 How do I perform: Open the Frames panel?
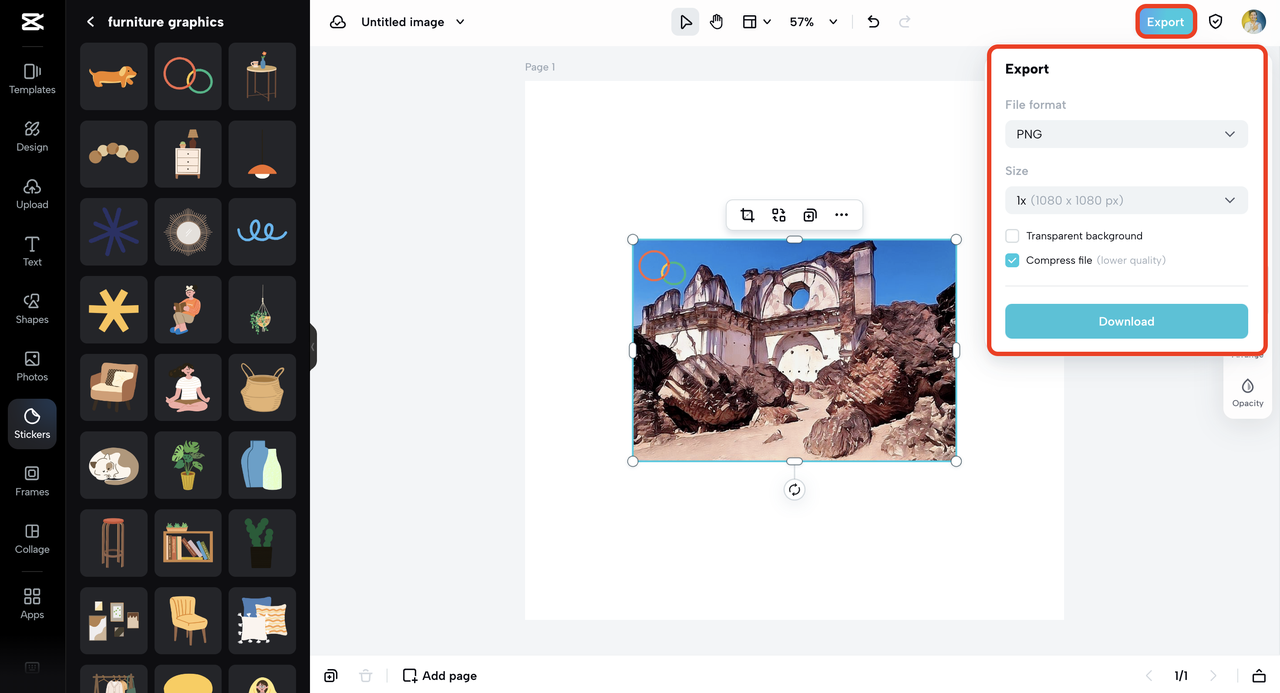(x=32, y=481)
